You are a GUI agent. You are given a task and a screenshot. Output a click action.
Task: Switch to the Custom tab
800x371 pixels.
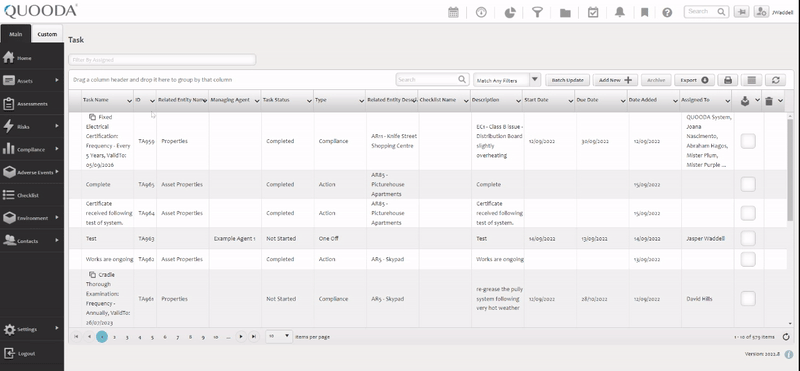47,34
